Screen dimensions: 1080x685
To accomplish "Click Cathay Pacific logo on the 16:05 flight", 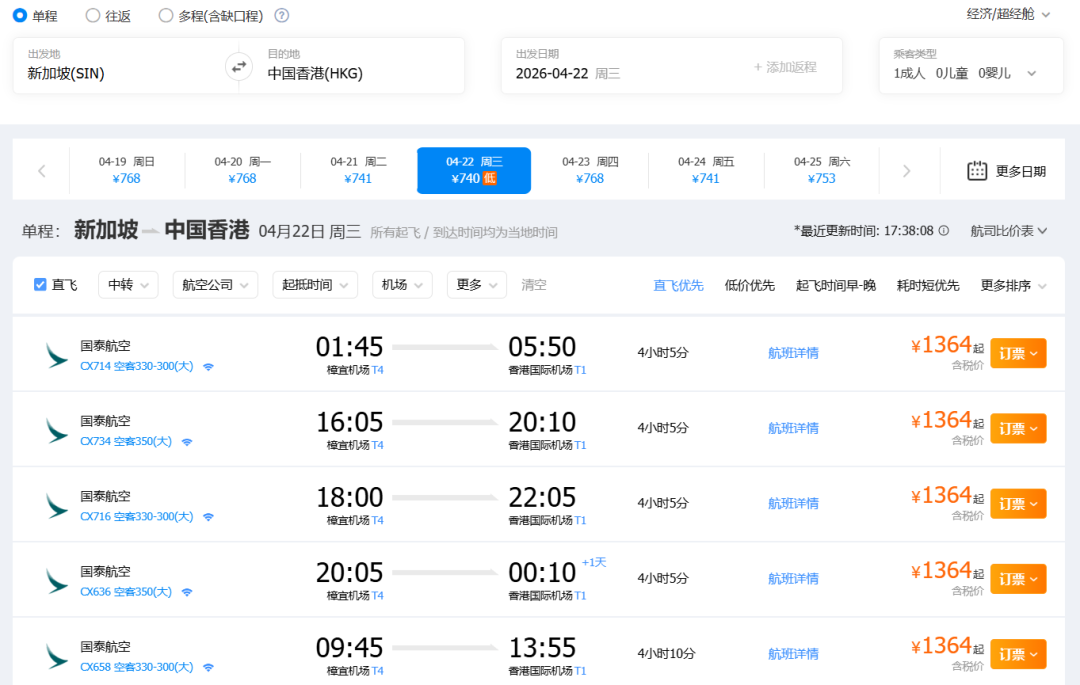I will [x=57, y=430].
